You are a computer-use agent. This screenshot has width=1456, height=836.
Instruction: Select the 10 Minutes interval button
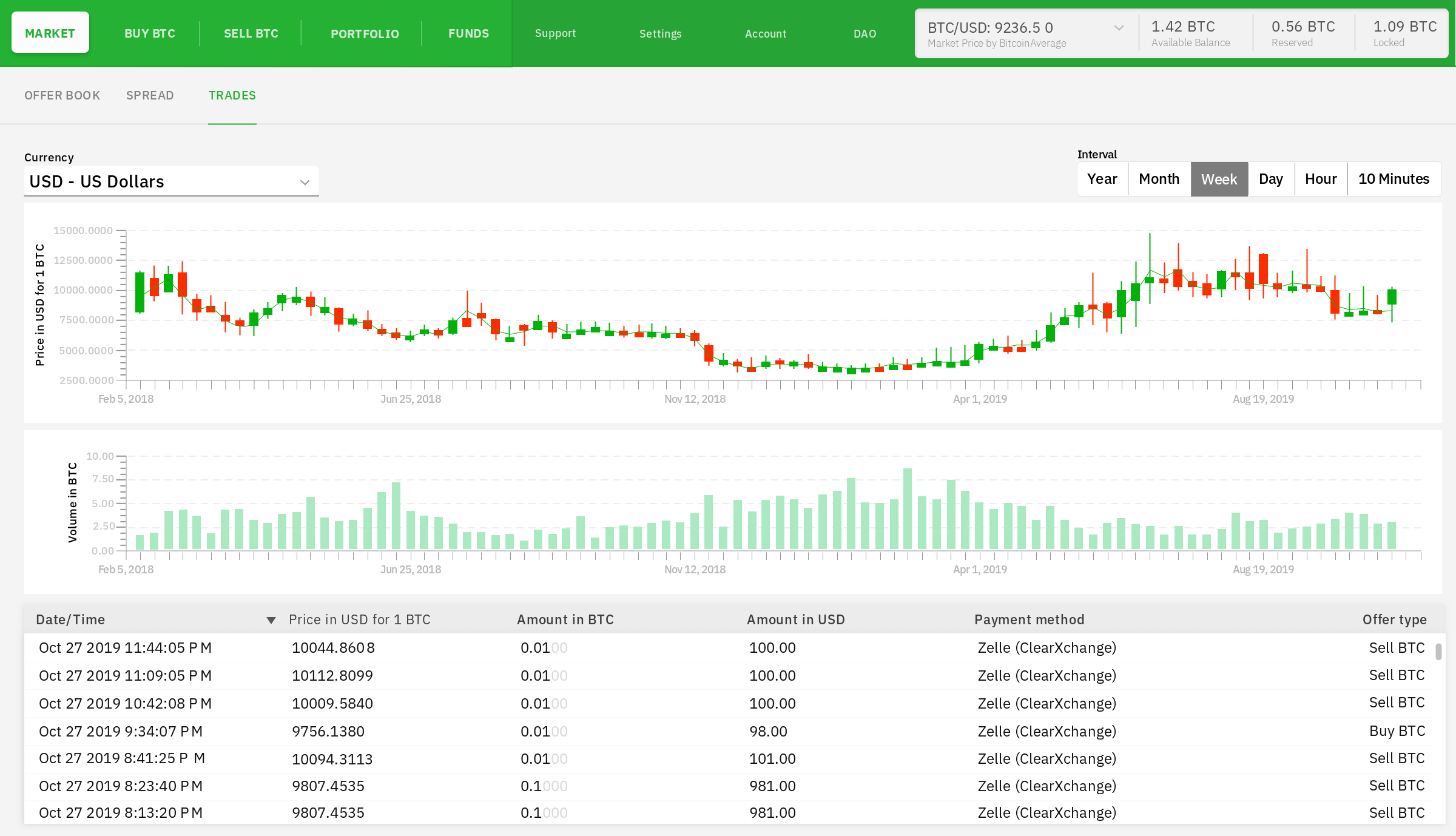coord(1393,179)
